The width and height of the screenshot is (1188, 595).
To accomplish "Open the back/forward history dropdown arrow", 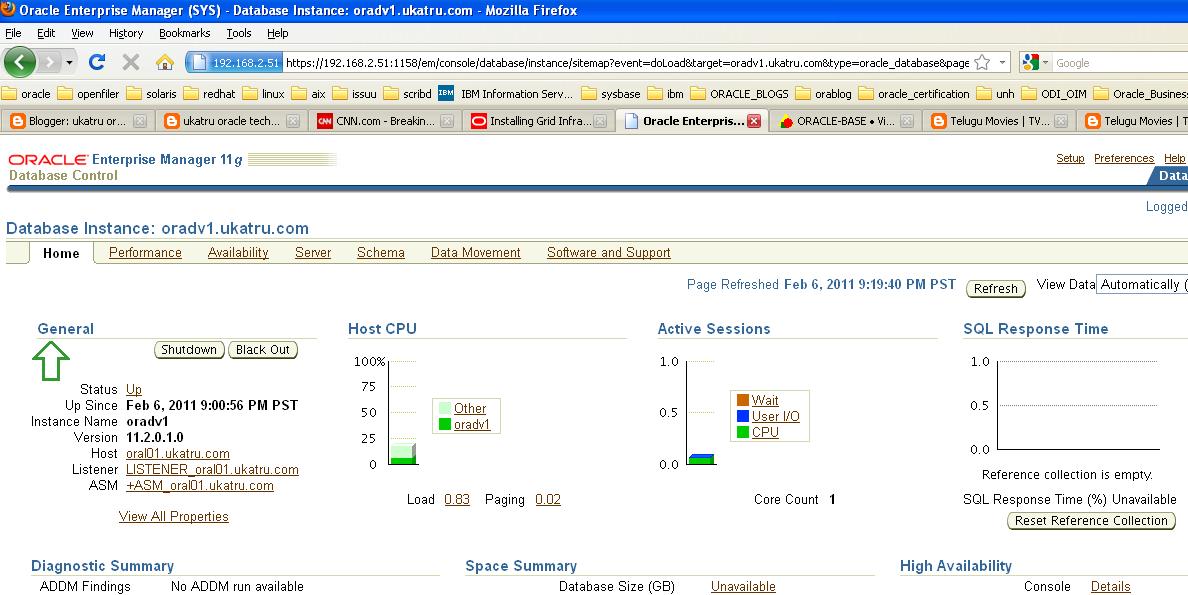I will [69, 62].
